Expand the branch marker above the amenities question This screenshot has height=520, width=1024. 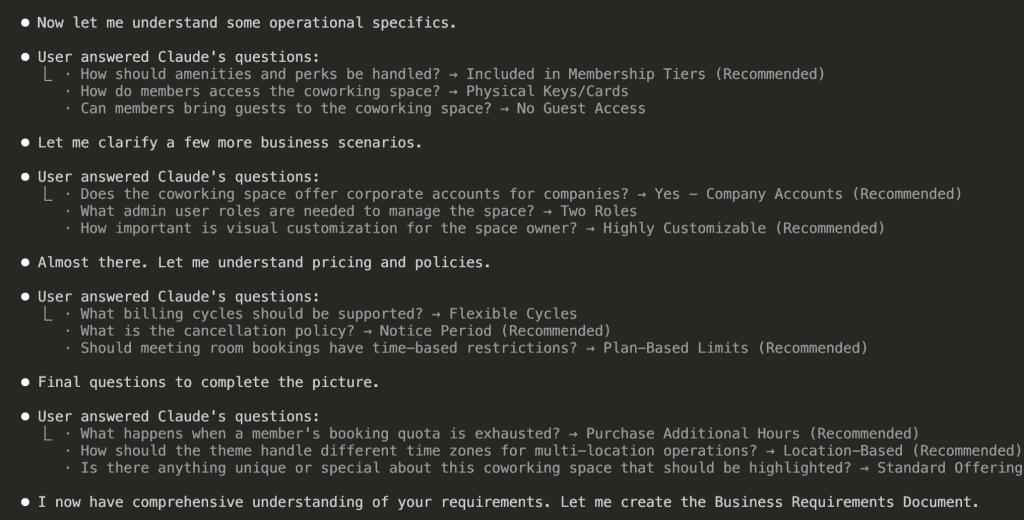[48, 74]
